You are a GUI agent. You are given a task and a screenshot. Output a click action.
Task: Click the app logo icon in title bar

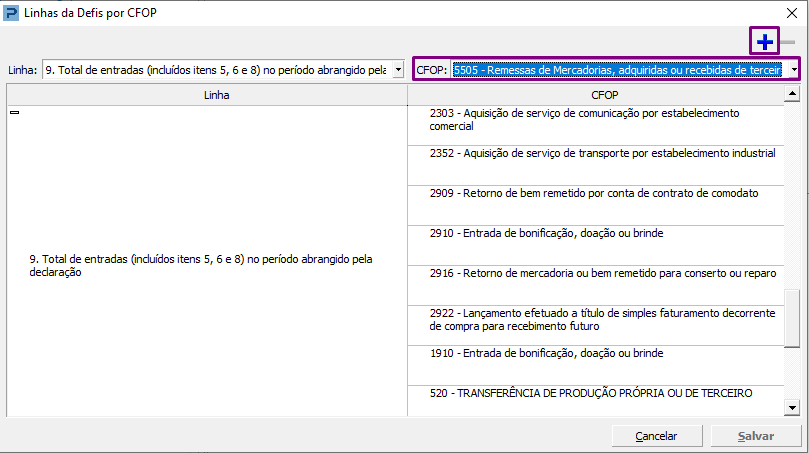click(x=11, y=13)
